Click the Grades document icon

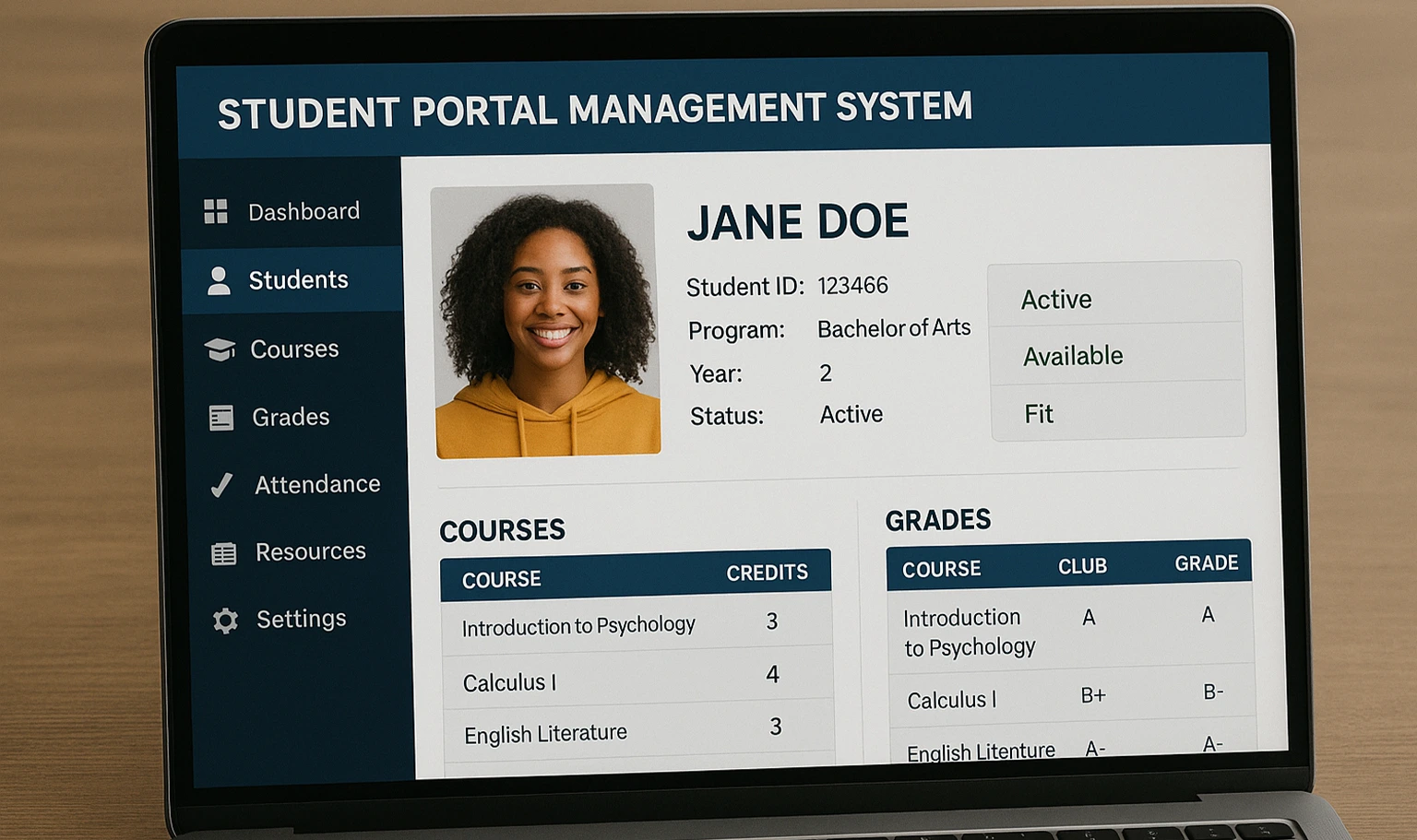(221, 417)
